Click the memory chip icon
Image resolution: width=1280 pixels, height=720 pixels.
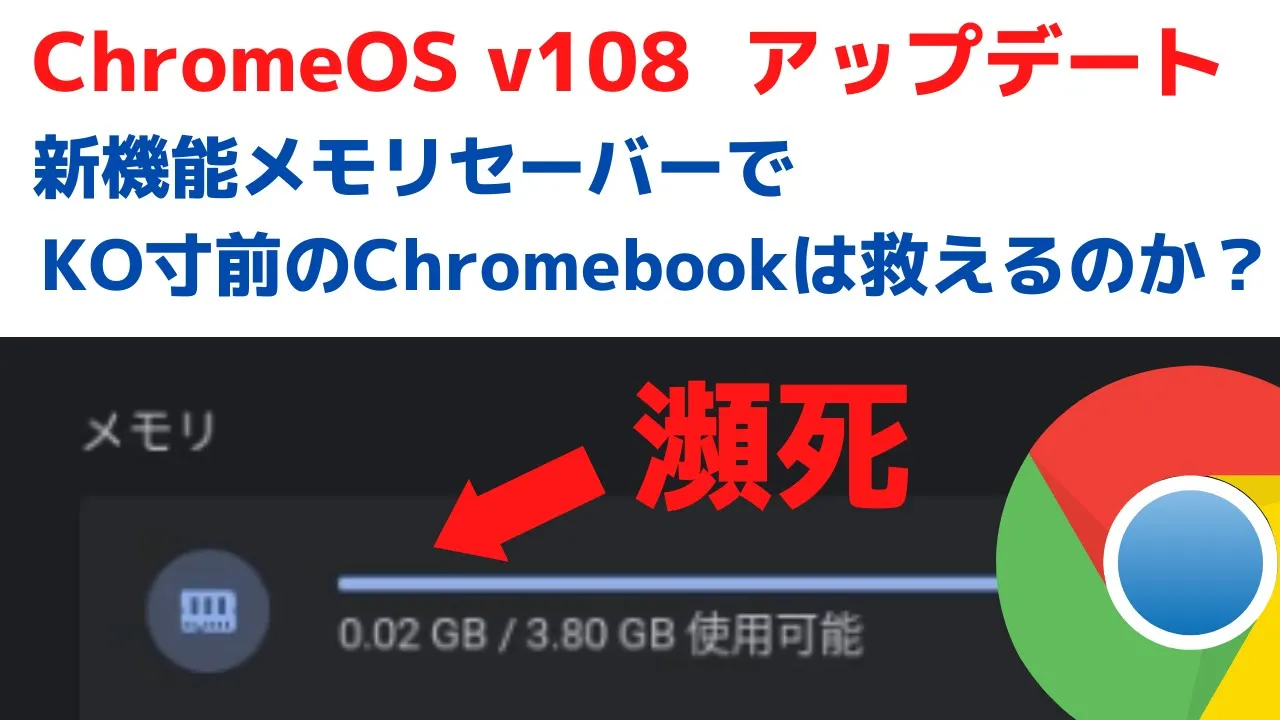click(x=209, y=610)
